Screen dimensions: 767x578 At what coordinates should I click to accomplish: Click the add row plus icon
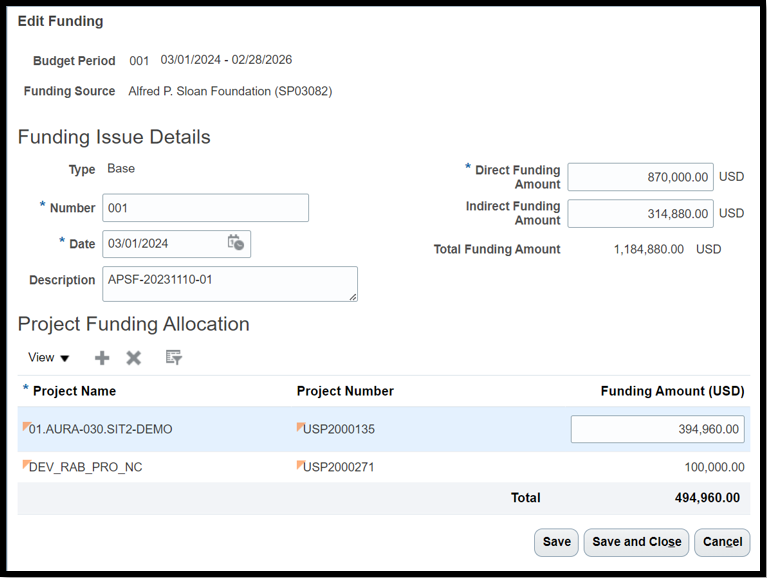[102, 358]
